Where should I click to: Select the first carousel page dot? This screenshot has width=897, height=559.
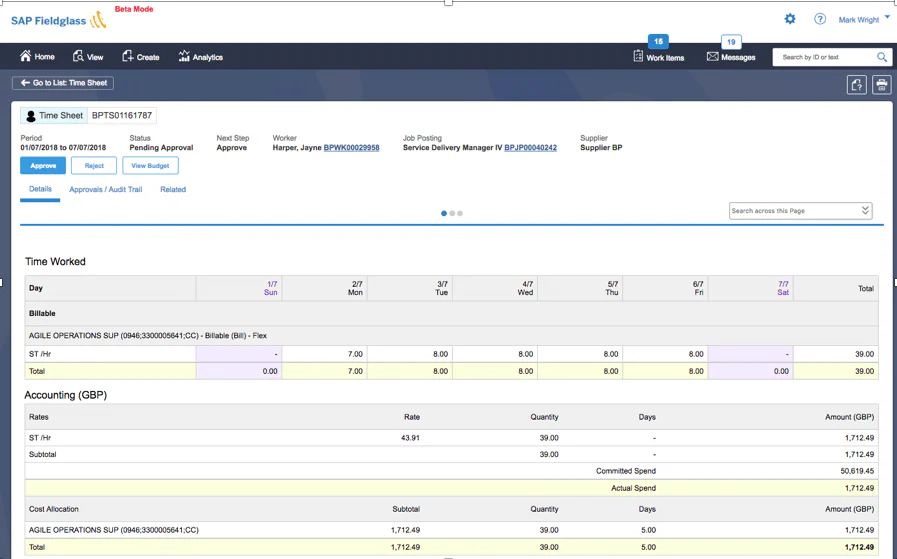point(444,213)
